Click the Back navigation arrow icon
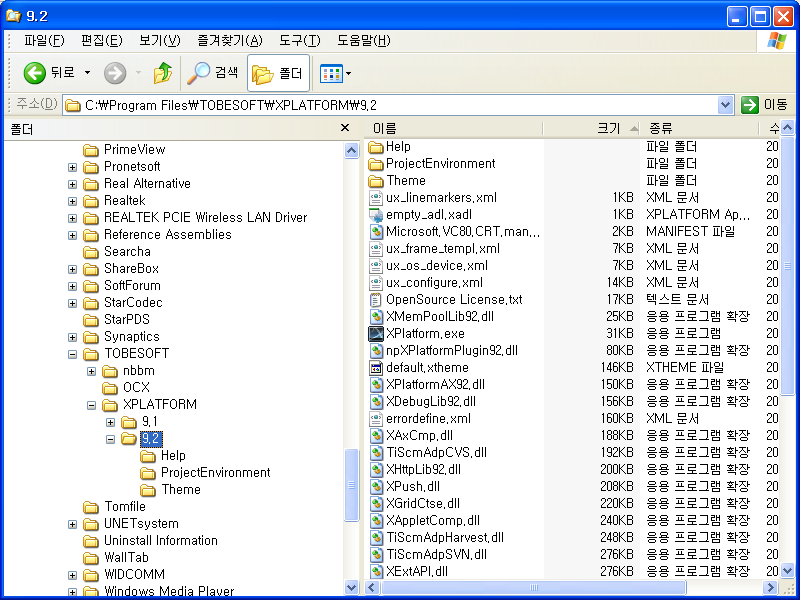This screenshot has height=600, width=800. (35, 73)
